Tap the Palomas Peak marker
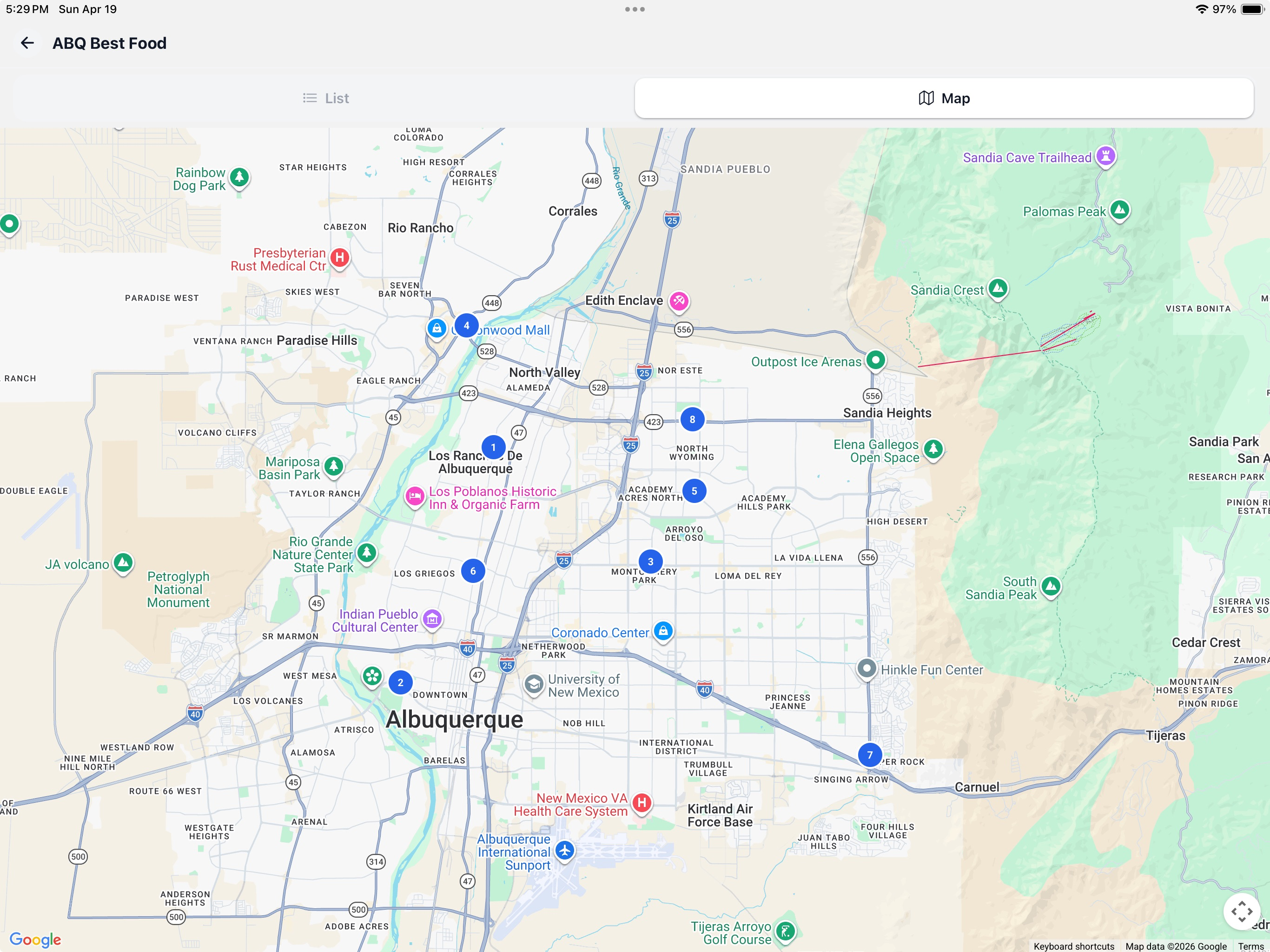The image size is (1270, 952). pos(1119,210)
